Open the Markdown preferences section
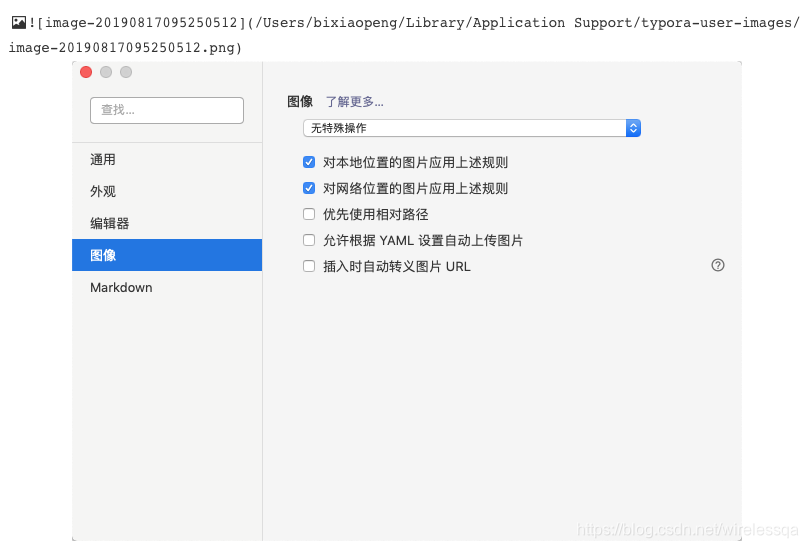 167,287
